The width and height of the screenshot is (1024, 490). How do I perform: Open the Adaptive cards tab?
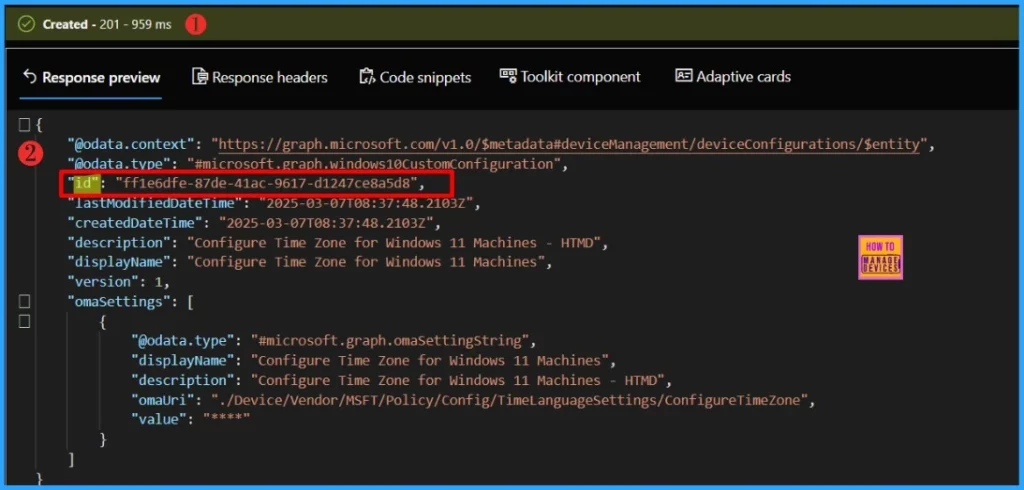click(733, 77)
